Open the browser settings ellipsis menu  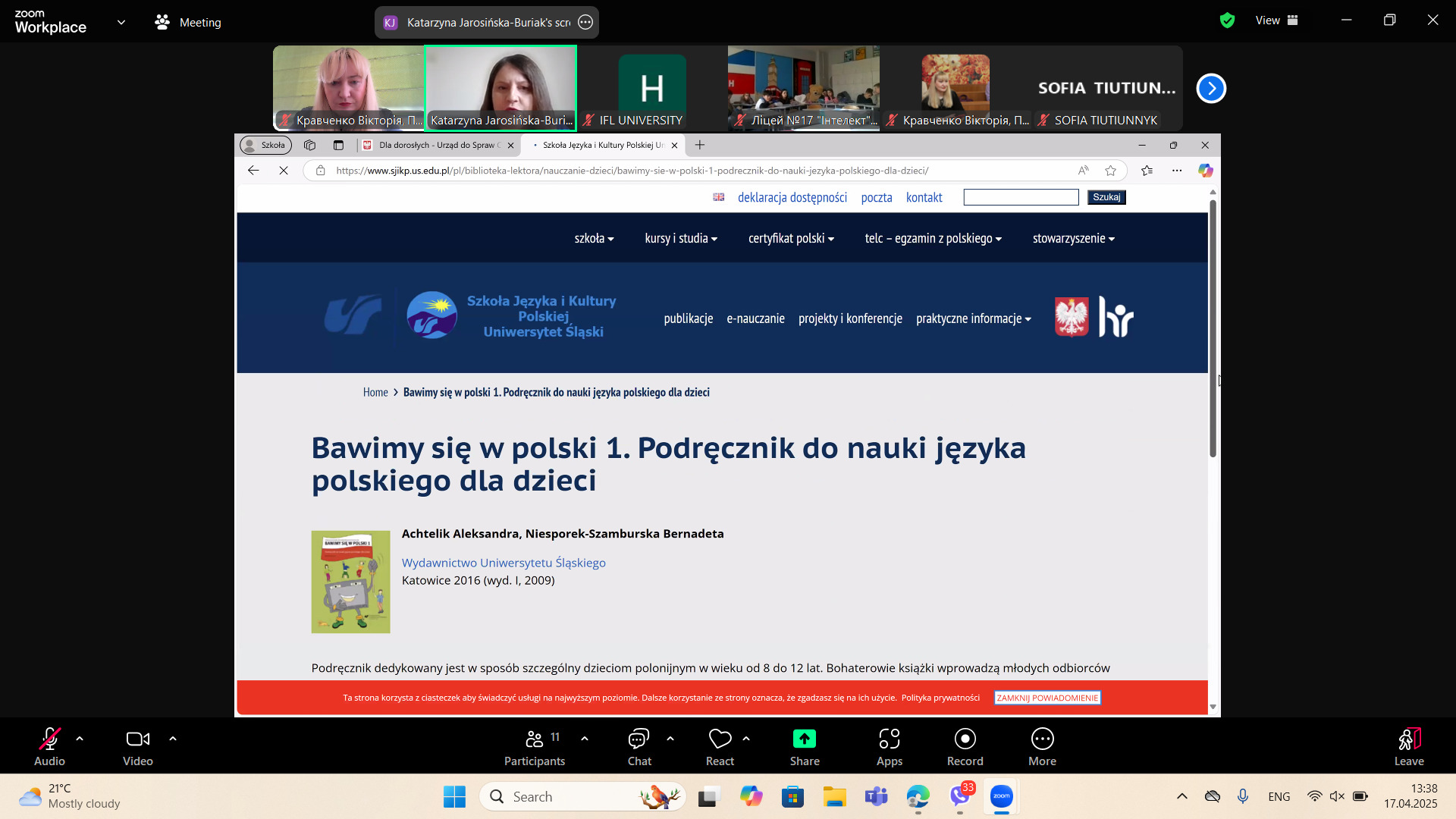click(x=1177, y=171)
